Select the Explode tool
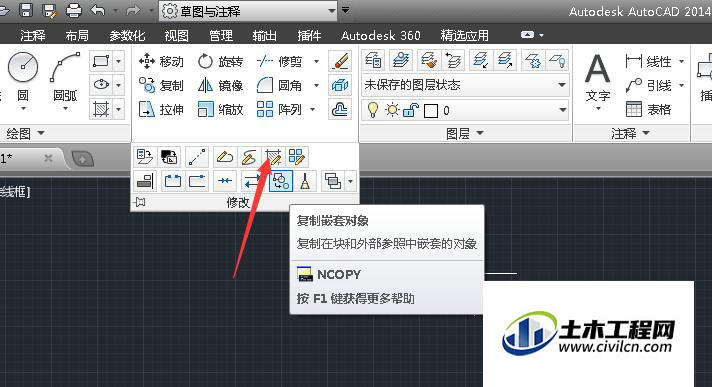712x387 pixels. 340,85
